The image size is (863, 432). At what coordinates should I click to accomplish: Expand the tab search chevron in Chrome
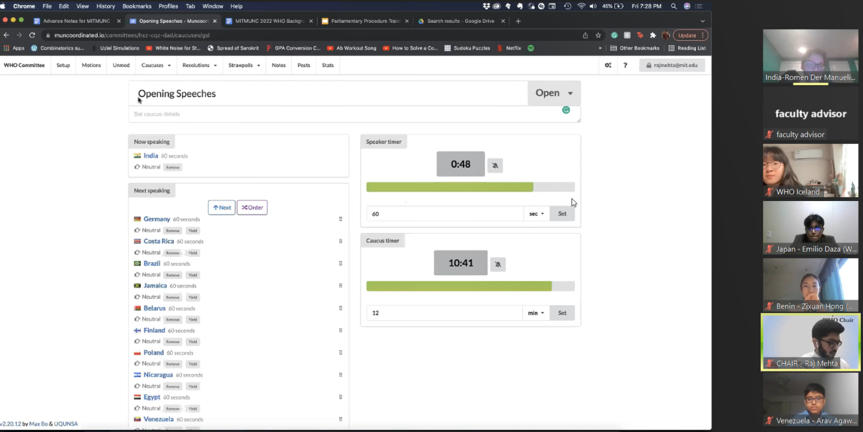702,21
